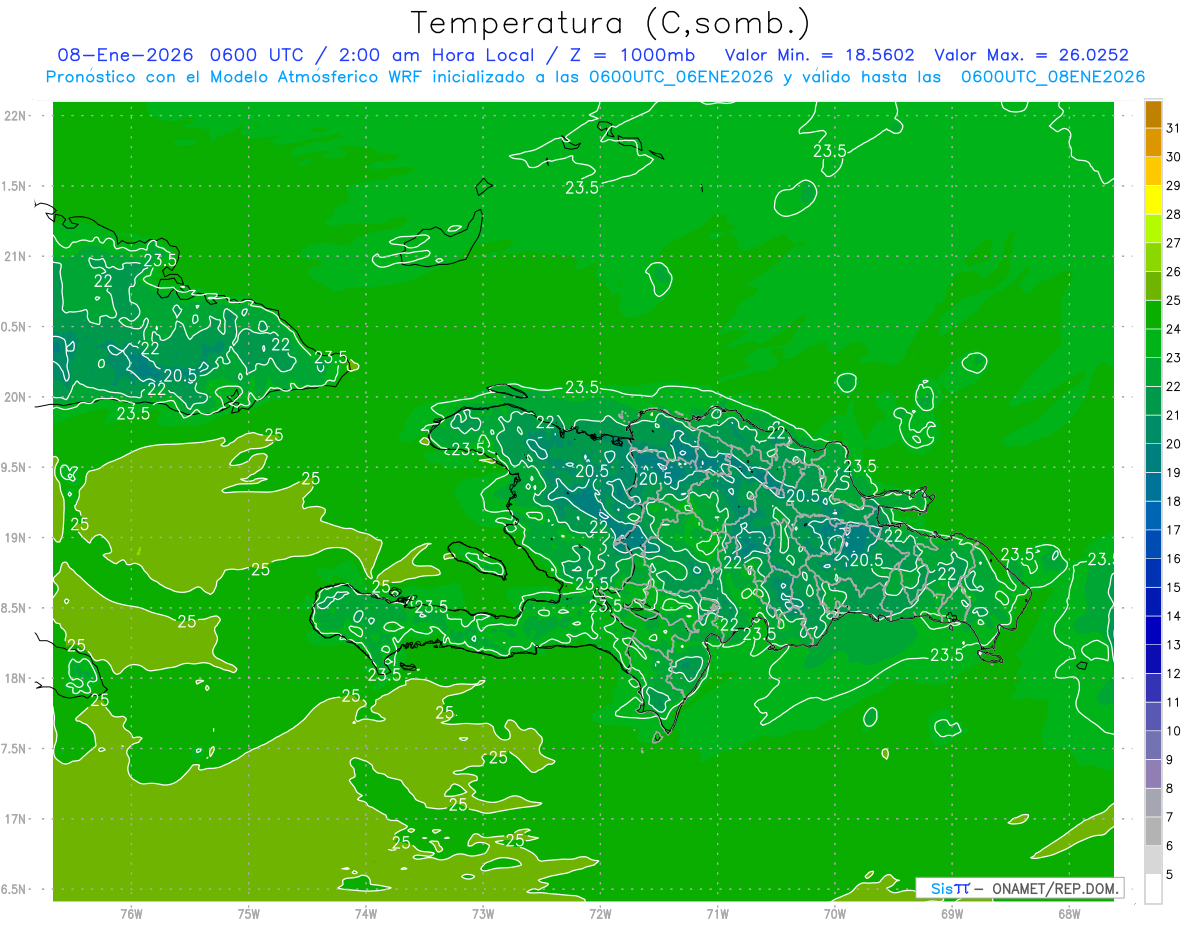The width and height of the screenshot is (1200, 927).
Task: Click the 'Temperatura (C,somb.)' title
Action: coord(610,23)
